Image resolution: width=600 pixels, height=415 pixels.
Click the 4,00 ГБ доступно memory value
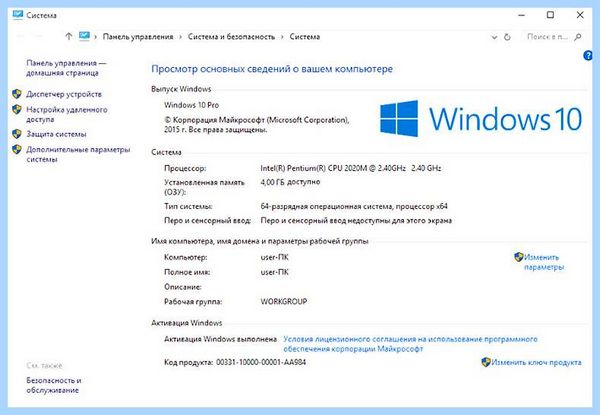pyautogui.click(x=290, y=182)
